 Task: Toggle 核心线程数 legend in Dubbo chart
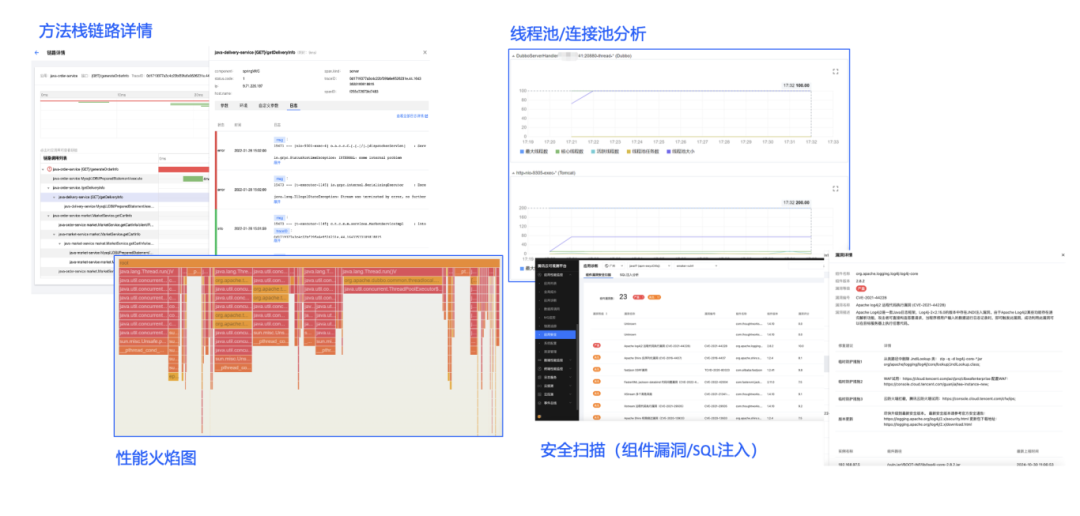point(571,150)
